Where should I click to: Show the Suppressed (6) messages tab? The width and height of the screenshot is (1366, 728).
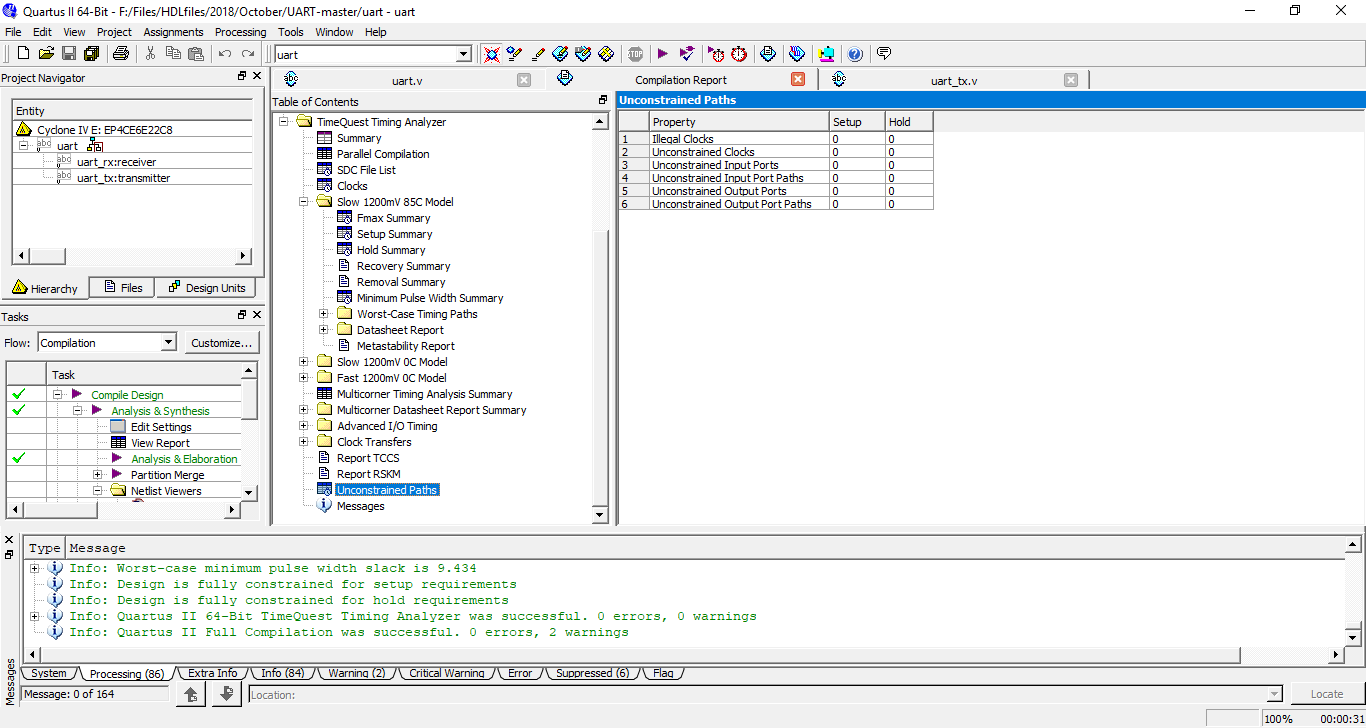pyautogui.click(x=592, y=673)
